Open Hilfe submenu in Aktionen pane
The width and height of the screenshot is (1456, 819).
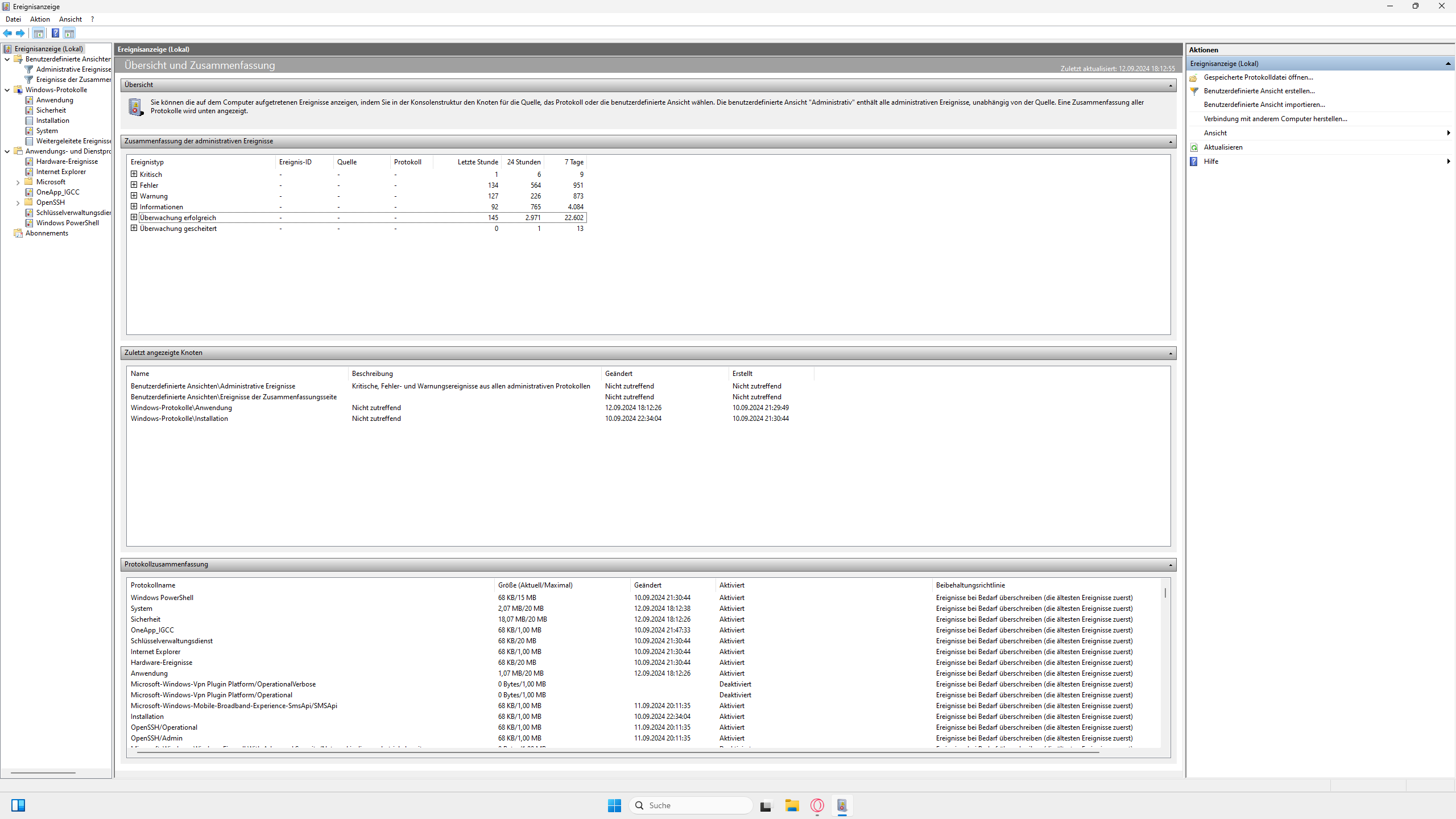[x=1321, y=162]
